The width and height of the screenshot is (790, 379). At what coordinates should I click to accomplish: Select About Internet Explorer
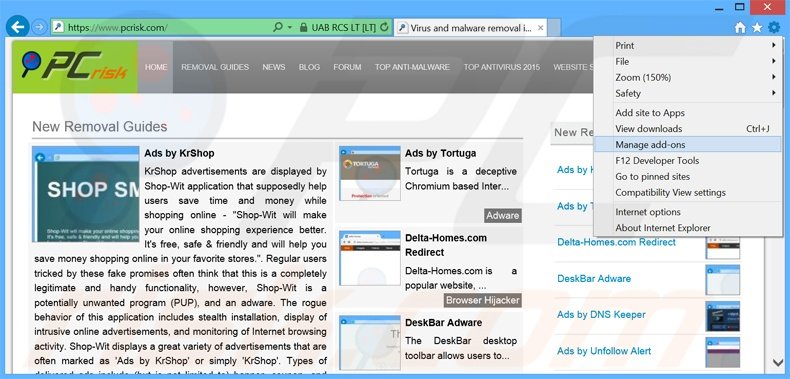[688, 228]
